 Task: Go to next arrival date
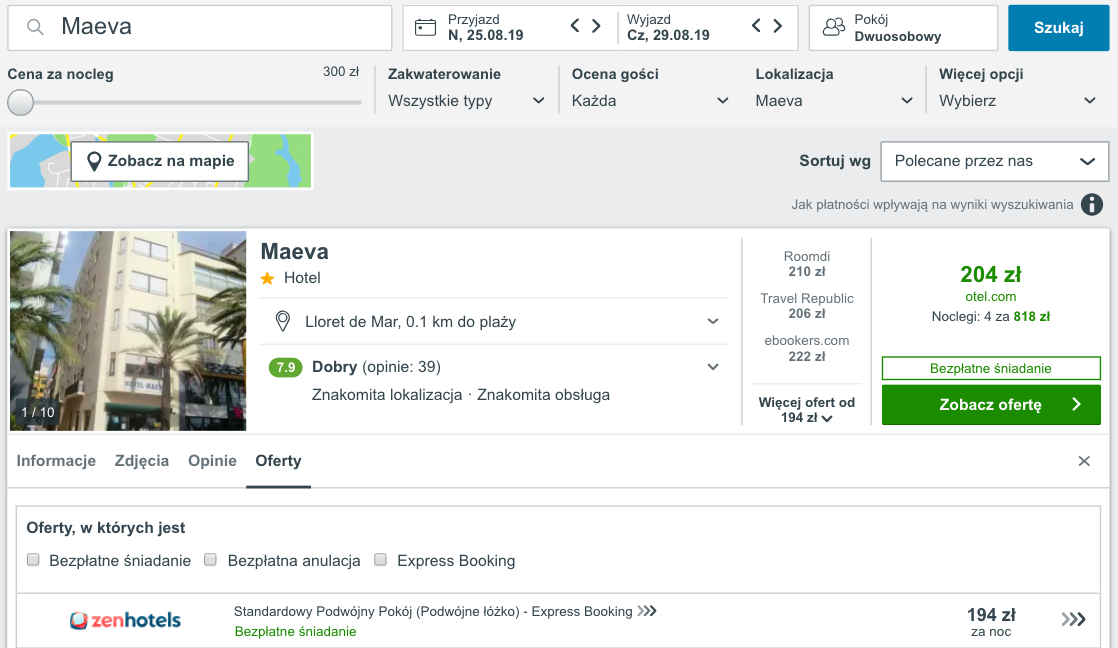[597, 26]
